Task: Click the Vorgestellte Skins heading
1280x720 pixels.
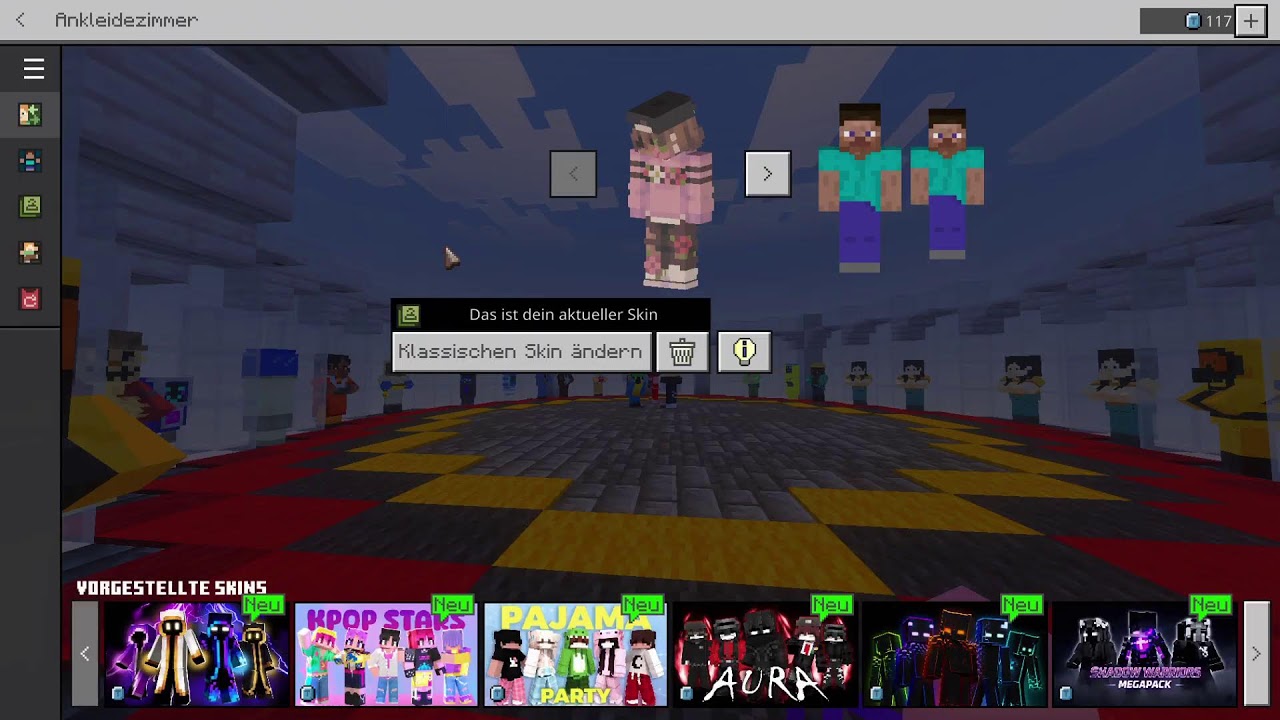Action: click(172, 588)
